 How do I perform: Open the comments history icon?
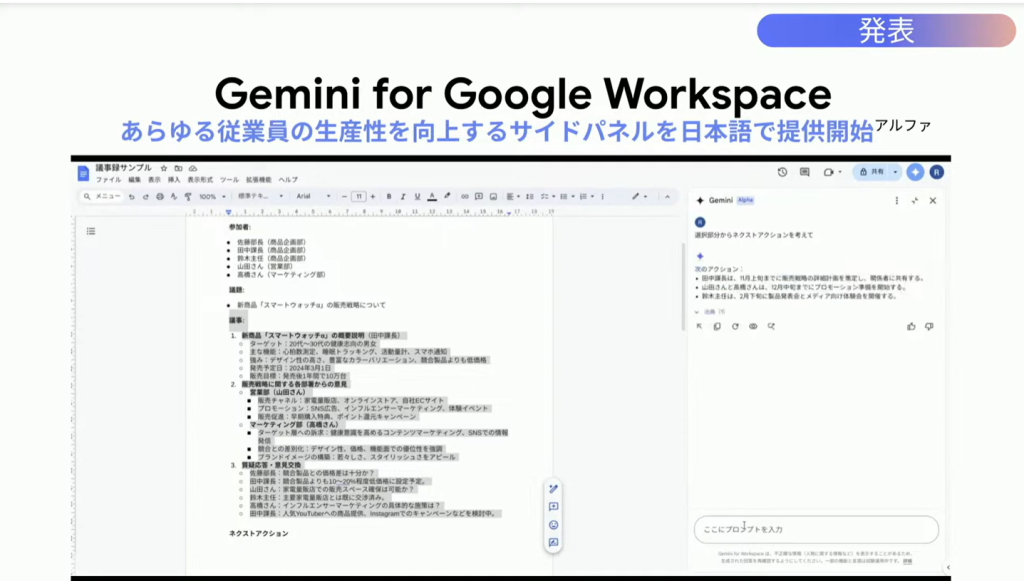(805, 172)
